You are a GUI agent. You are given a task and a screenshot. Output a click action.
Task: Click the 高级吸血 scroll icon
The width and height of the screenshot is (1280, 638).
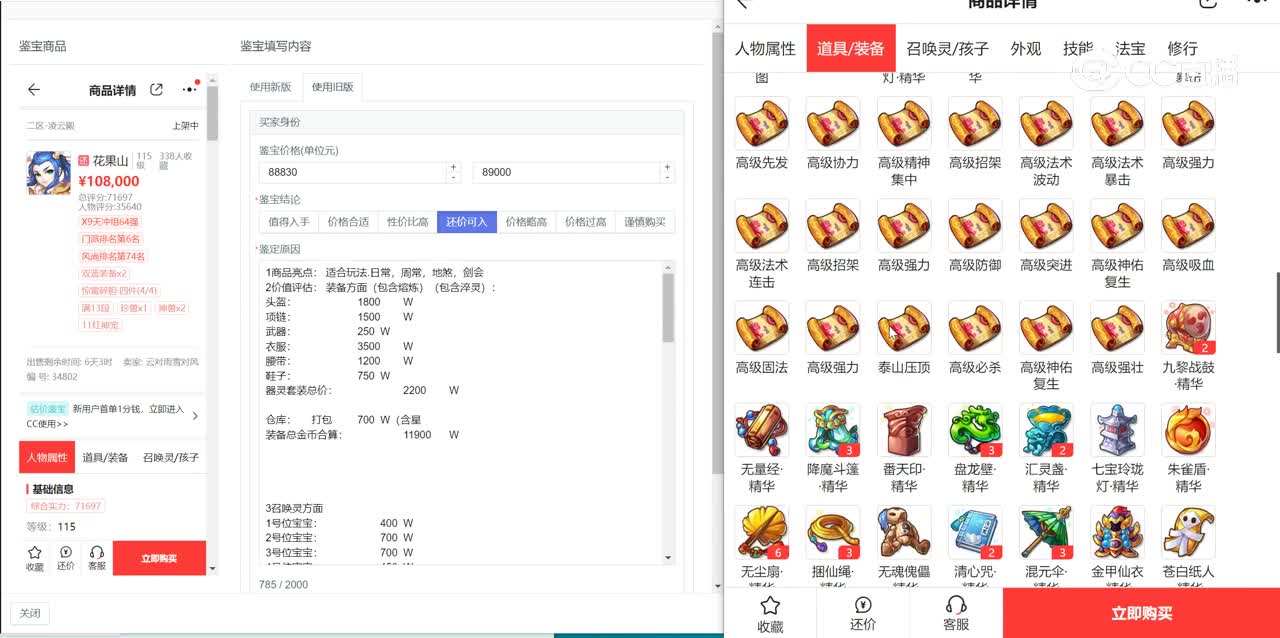[x=1188, y=226]
